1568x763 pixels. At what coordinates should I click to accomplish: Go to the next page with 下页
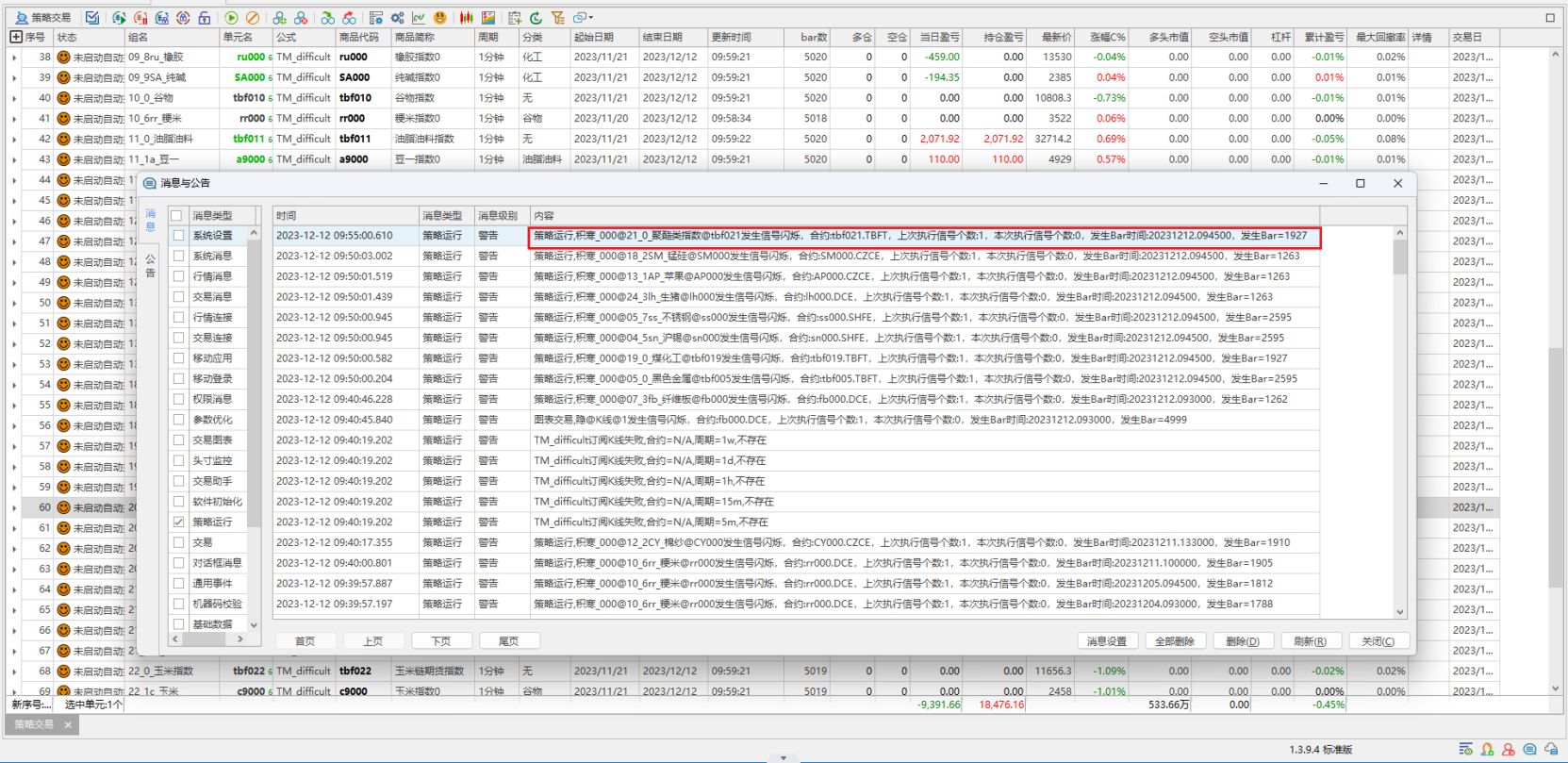[x=441, y=641]
